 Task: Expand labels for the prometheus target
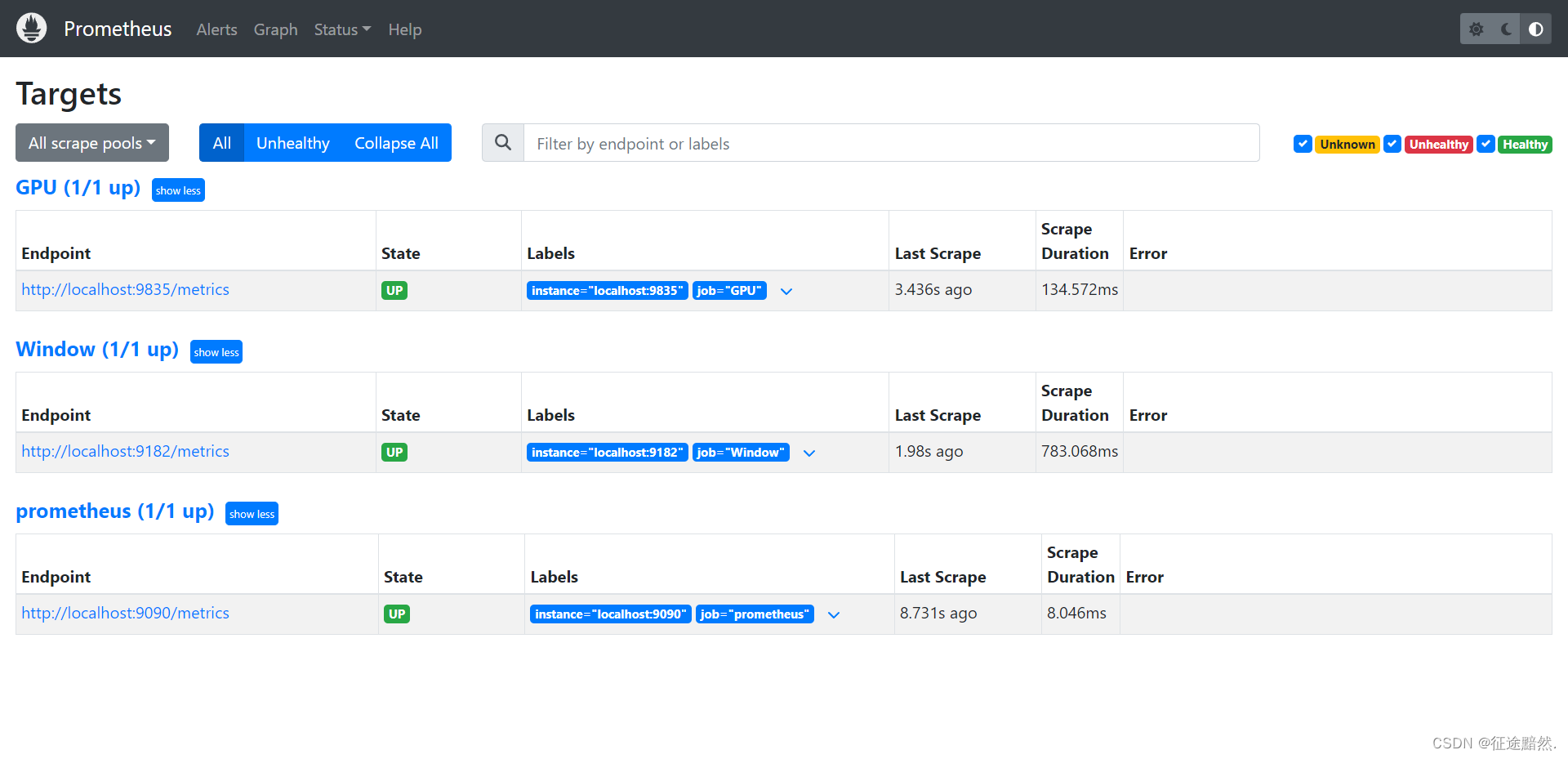coord(834,614)
